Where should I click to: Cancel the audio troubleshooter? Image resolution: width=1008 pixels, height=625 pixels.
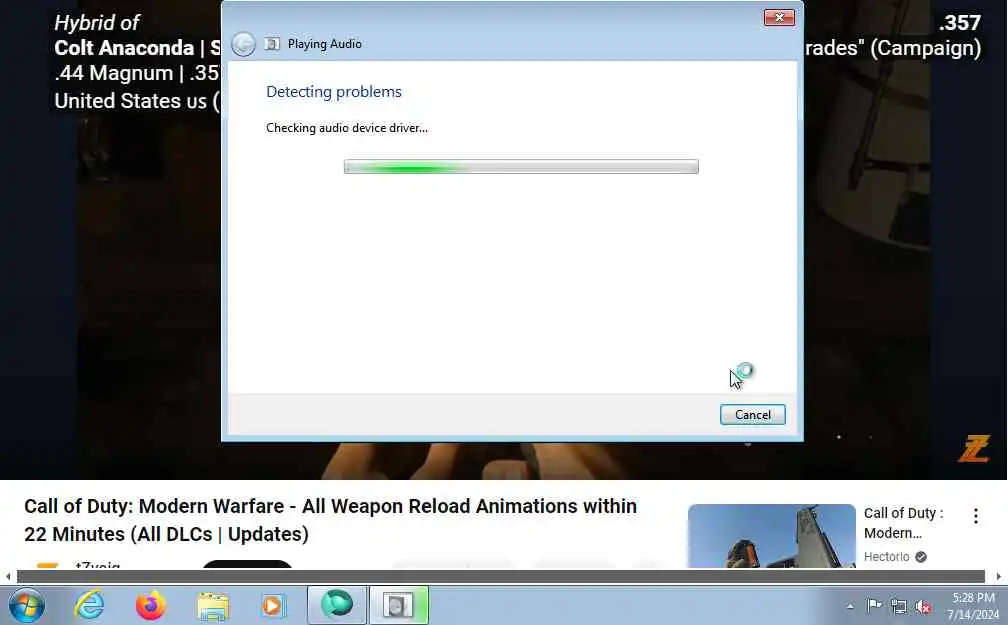752,415
